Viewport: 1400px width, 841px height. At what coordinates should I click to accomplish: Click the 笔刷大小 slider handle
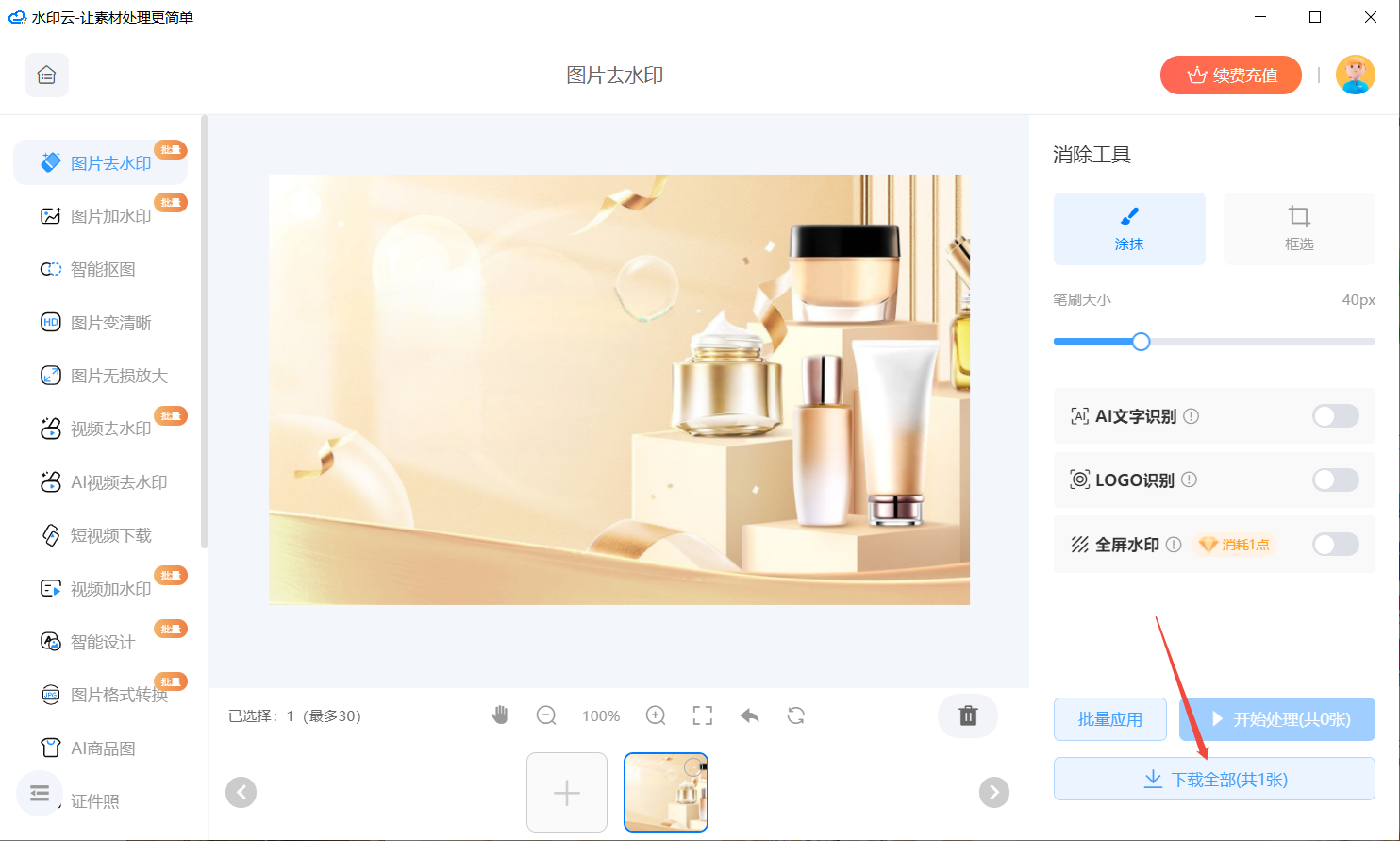tap(1141, 342)
